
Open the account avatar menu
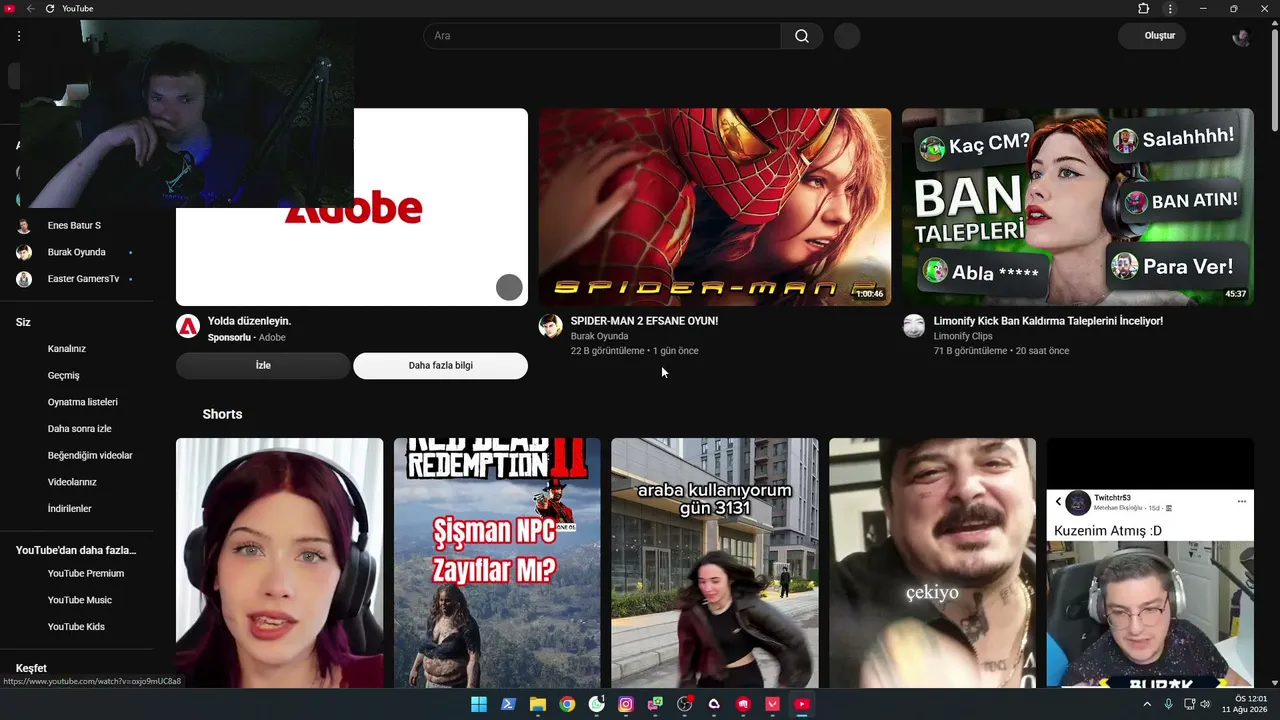1241,37
